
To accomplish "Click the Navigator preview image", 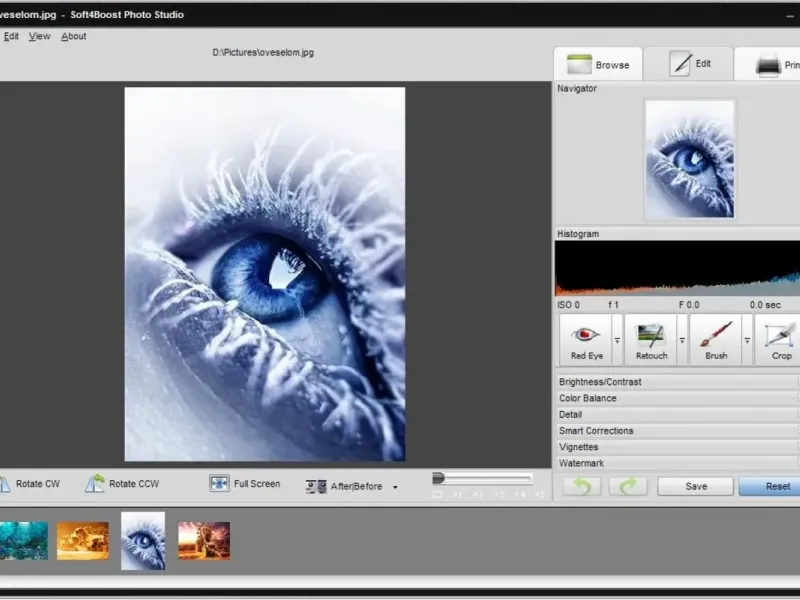I will coord(690,159).
